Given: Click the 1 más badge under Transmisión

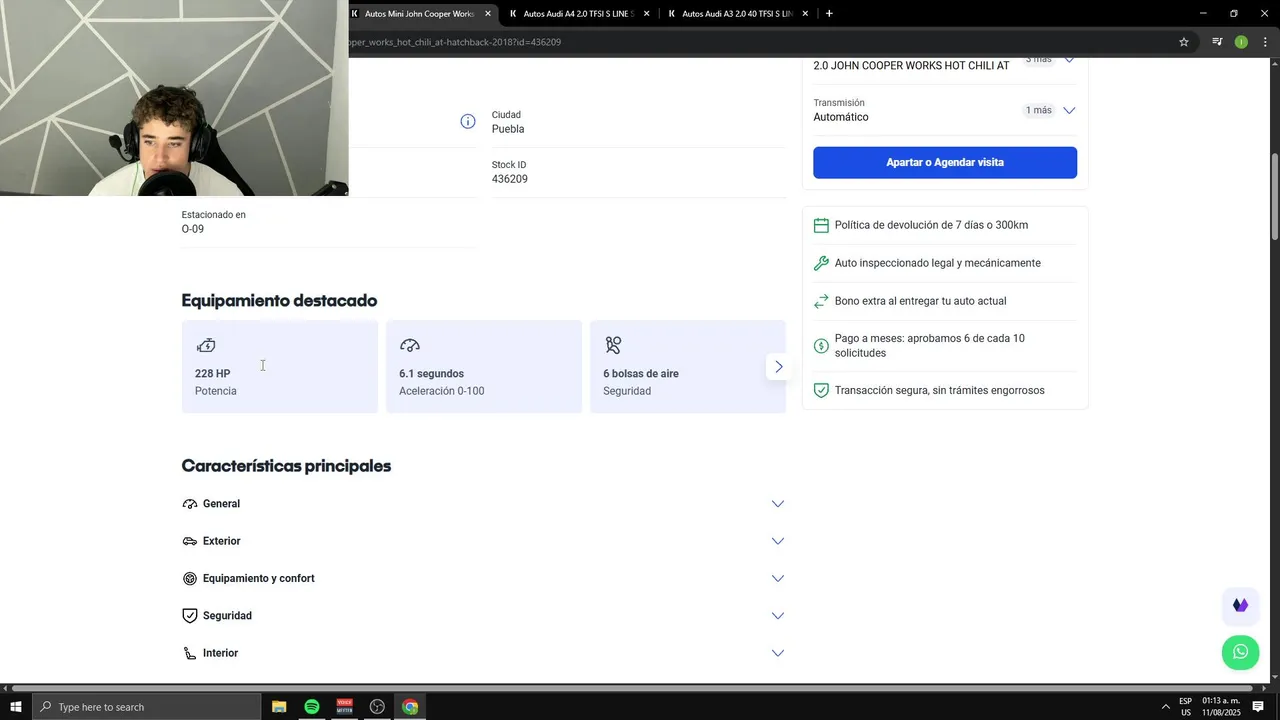Looking at the screenshot, I should [x=1038, y=110].
